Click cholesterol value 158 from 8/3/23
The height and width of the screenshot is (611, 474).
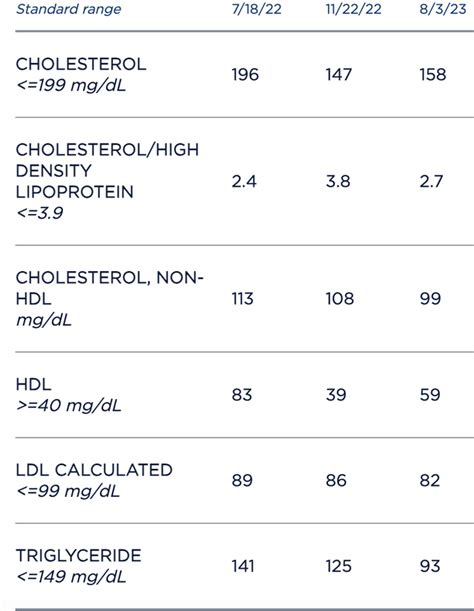433,75
